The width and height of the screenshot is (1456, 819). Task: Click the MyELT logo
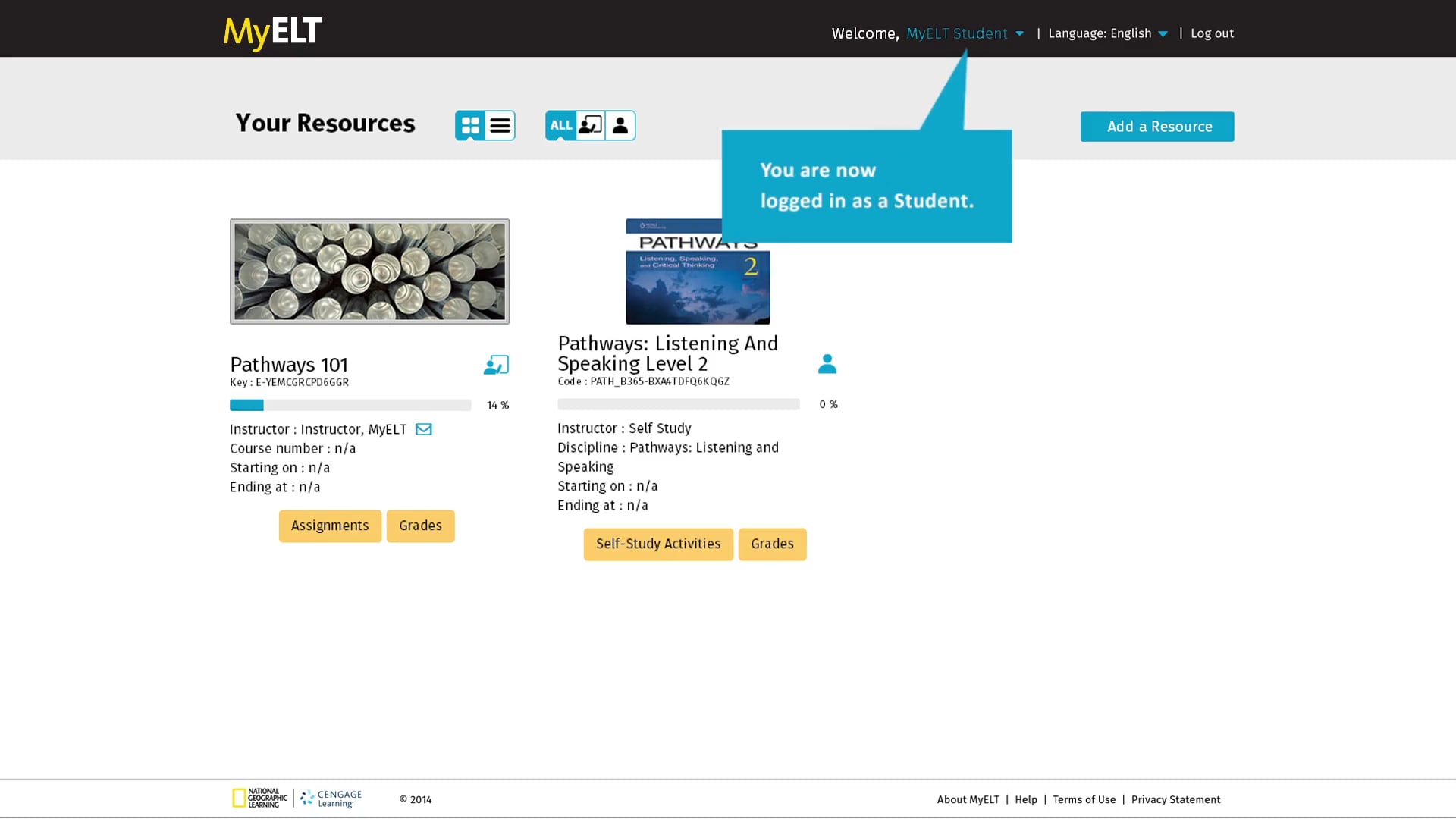click(272, 33)
